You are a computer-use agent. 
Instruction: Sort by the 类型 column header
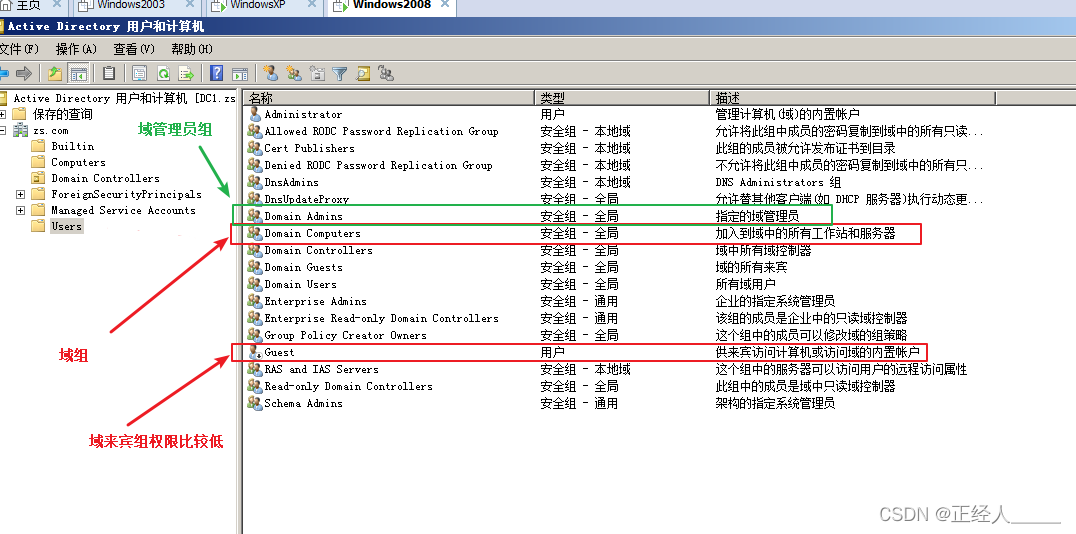[622, 97]
